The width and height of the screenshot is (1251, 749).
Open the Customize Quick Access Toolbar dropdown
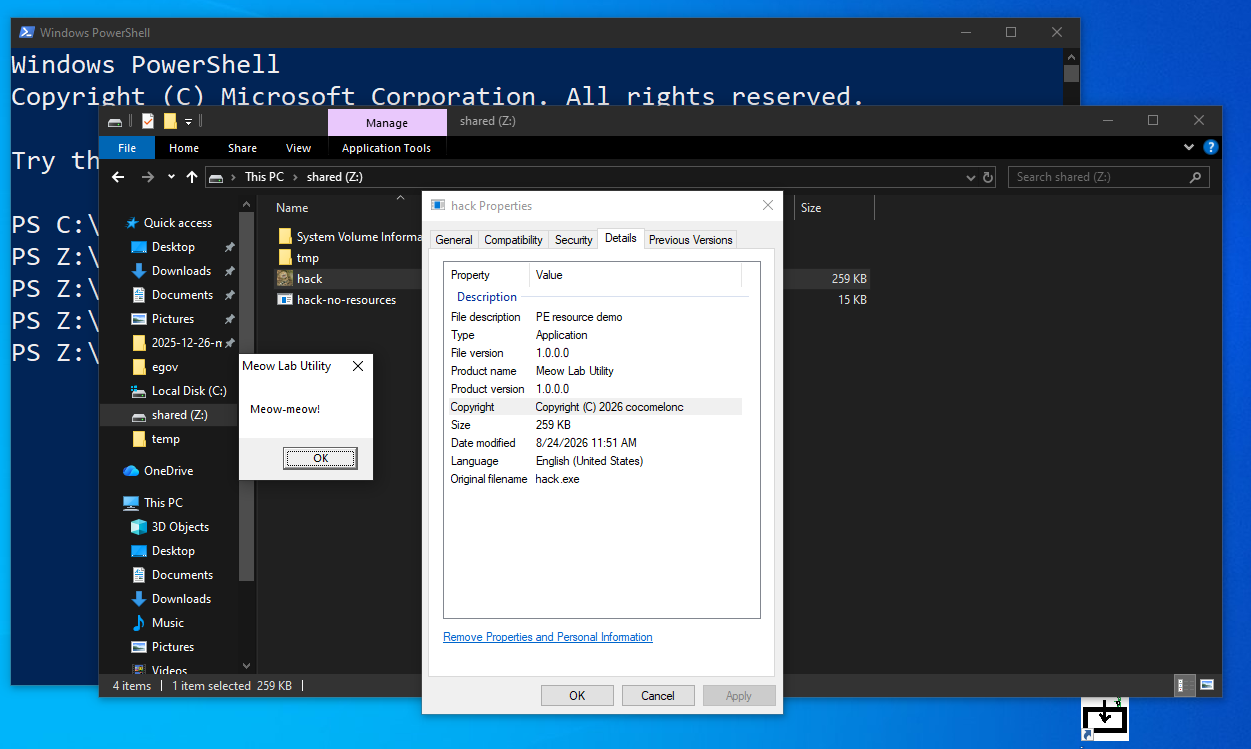pyautogui.click(x=188, y=121)
